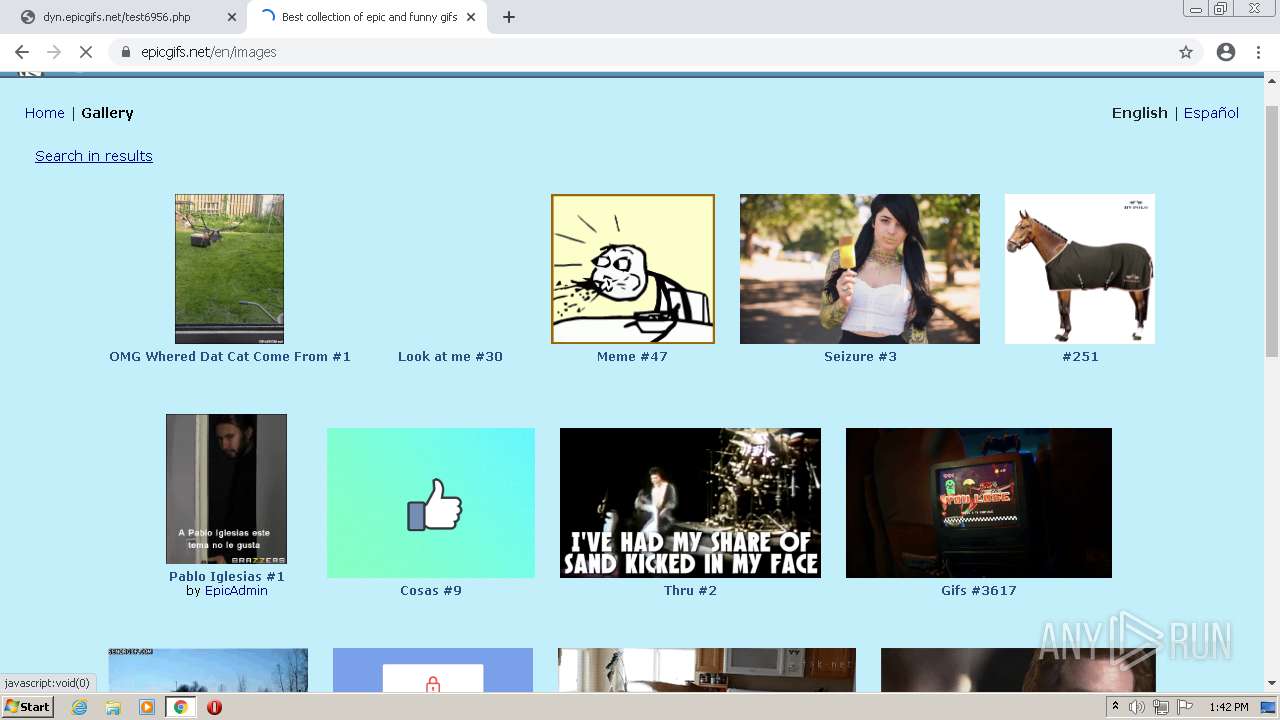Open the kitchen scene thumbnail in bottom row

[x=707, y=670]
